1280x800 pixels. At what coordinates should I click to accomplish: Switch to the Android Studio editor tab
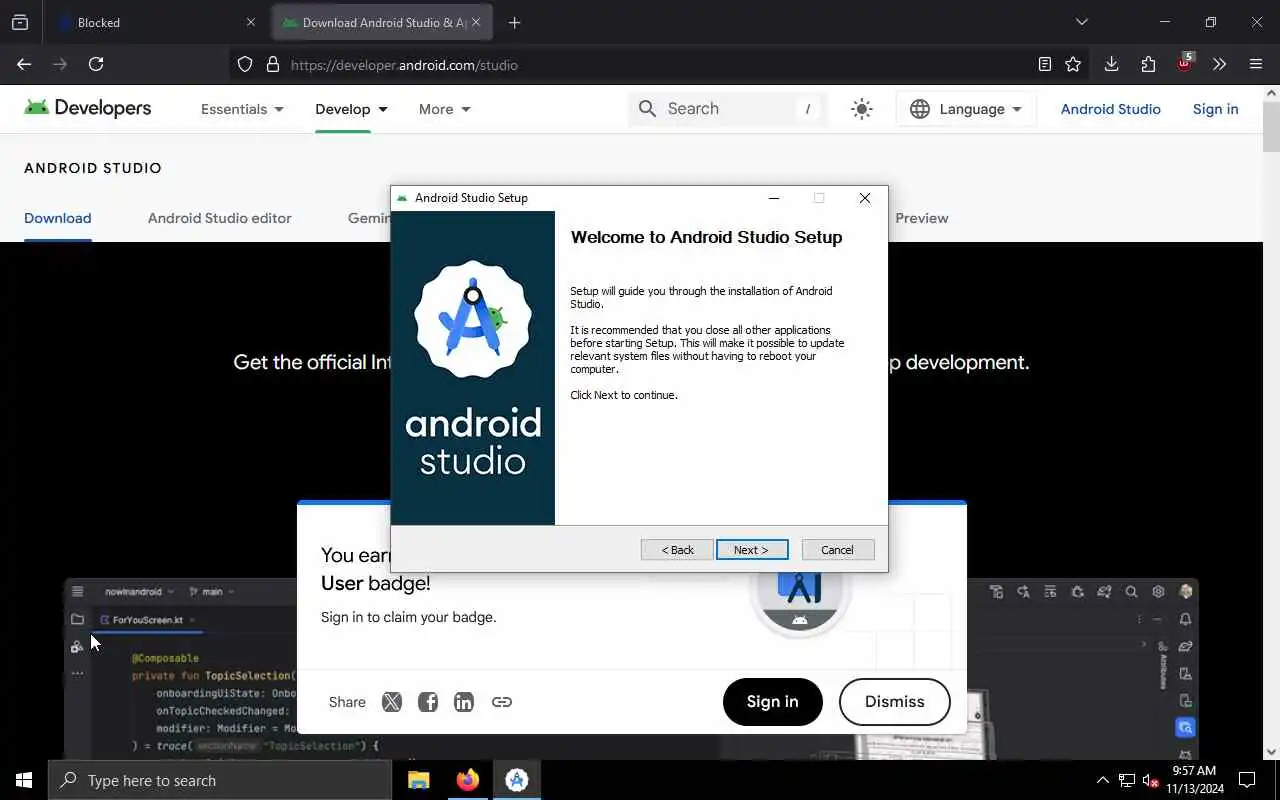pyautogui.click(x=220, y=218)
